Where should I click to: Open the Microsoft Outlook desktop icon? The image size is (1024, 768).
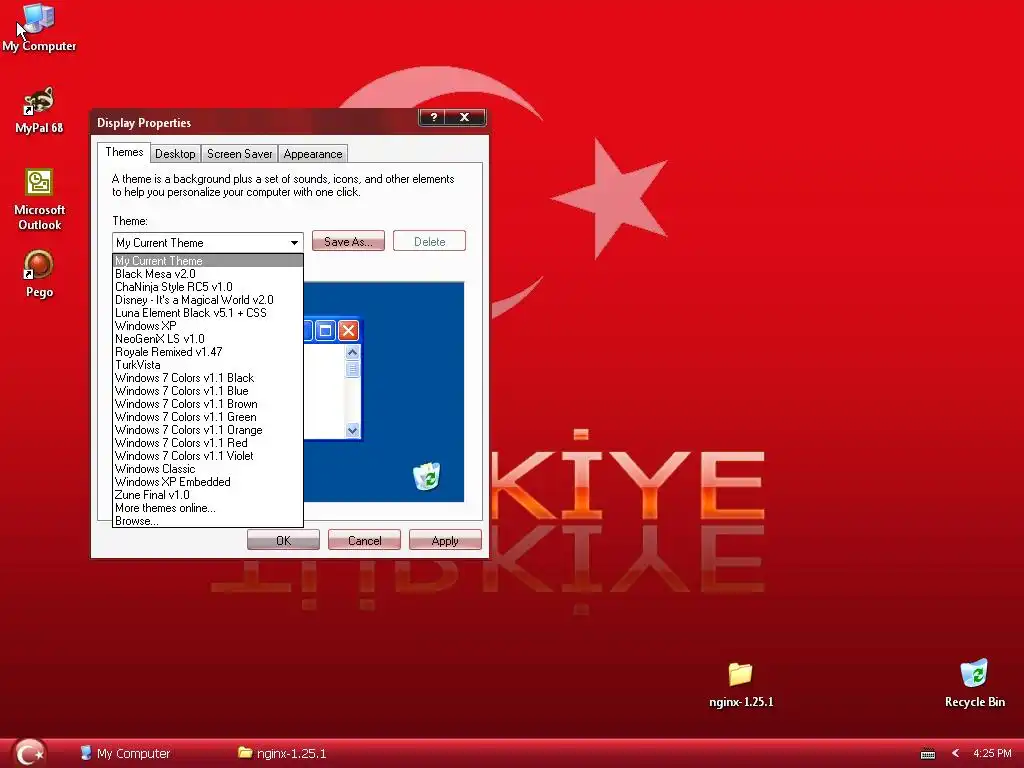39,199
